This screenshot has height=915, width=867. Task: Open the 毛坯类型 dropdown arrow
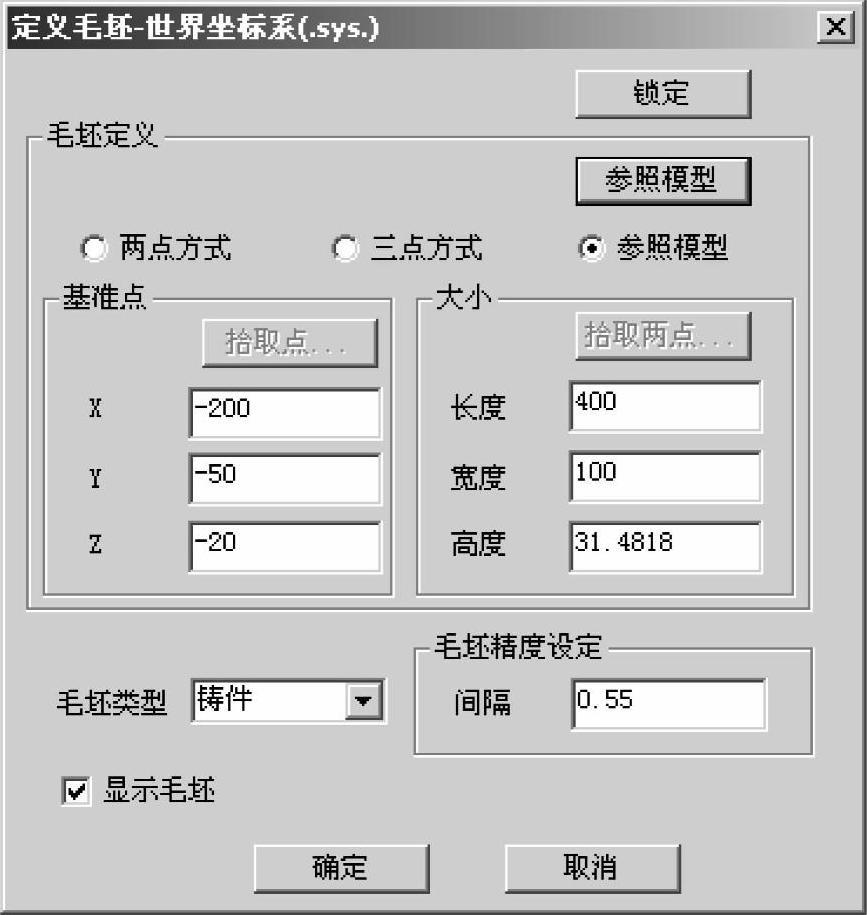(x=364, y=700)
